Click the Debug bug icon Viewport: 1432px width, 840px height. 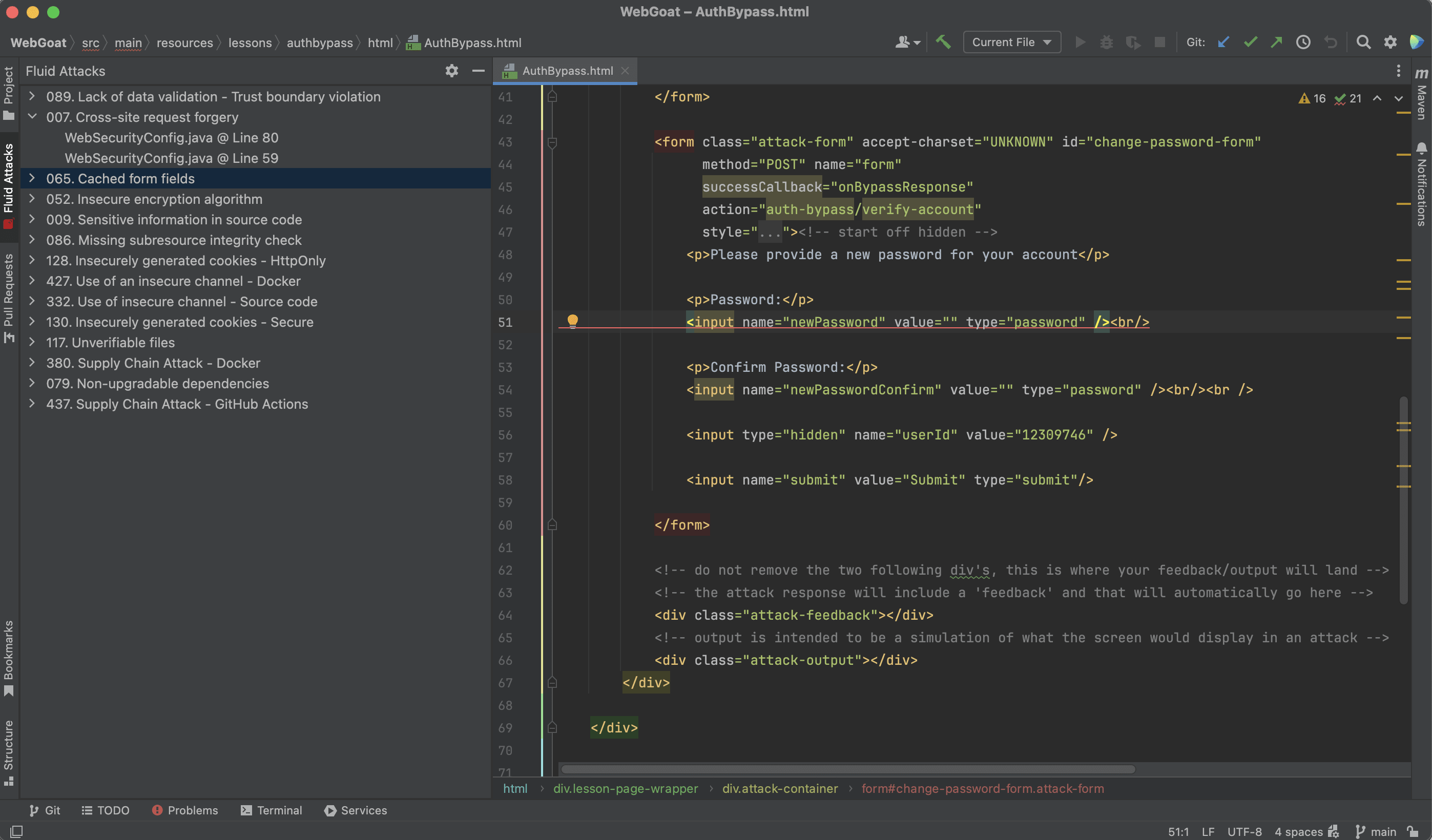pyautogui.click(x=1106, y=42)
